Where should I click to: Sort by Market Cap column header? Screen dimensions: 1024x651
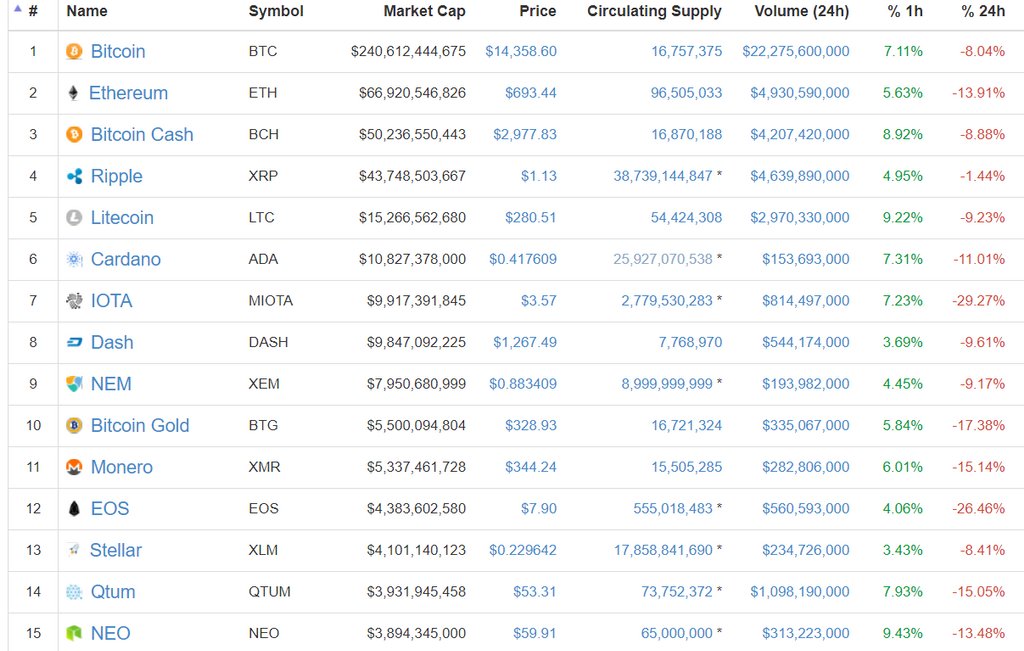pyautogui.click(x=424, y=11)
